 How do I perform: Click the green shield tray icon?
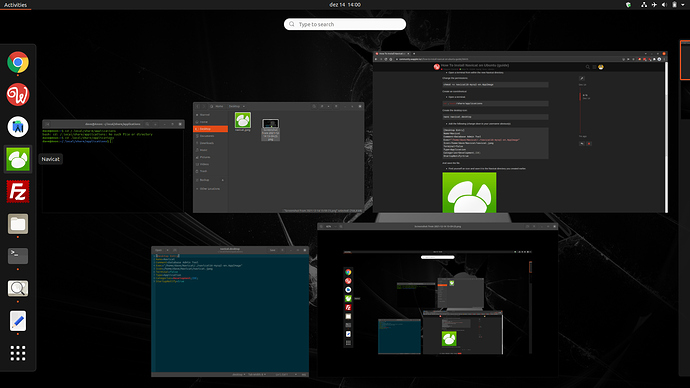point(628,5)
